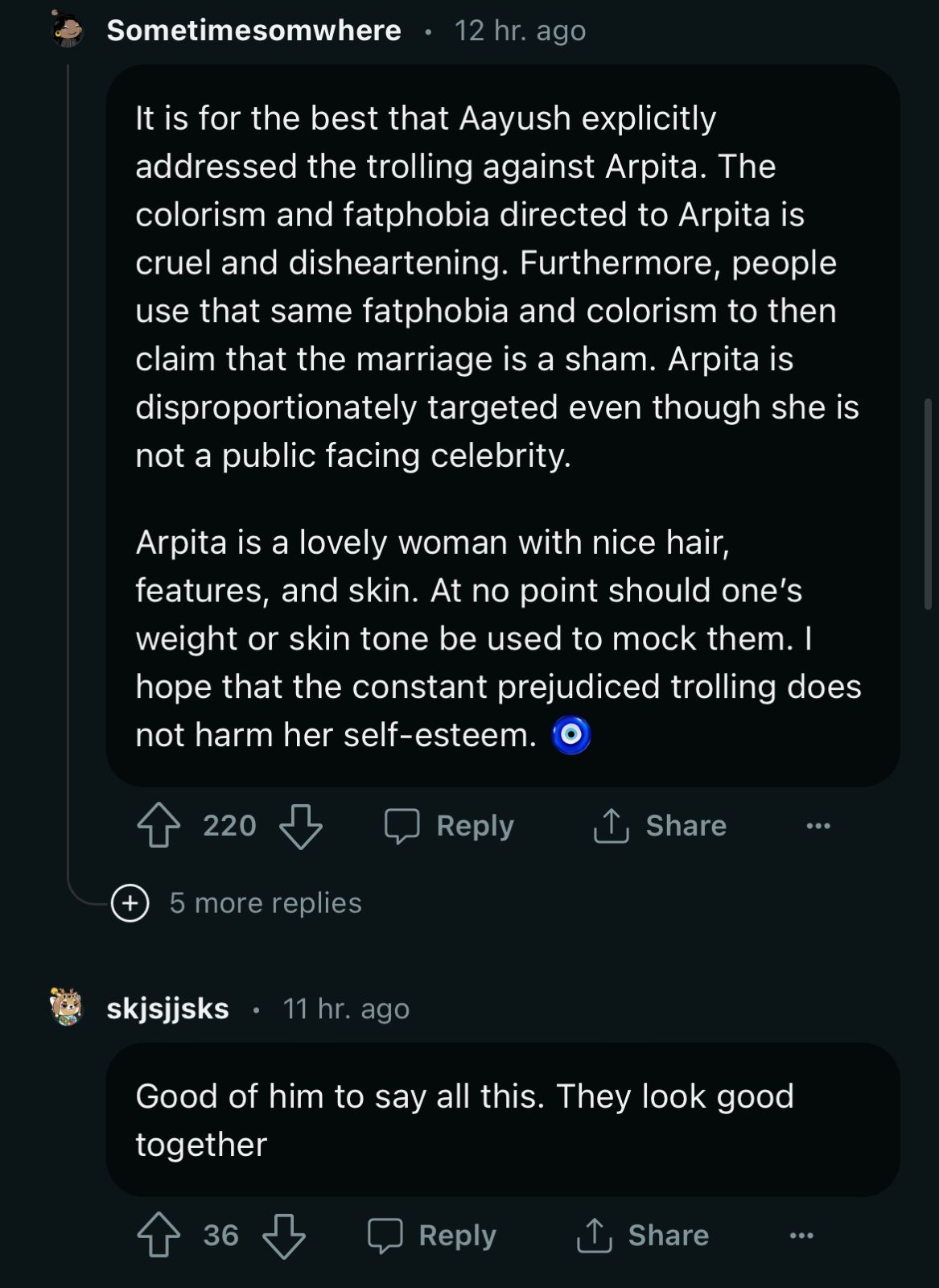Open more options for Sometimesomwhere comment
Screen dimensions: 939x1288
tap(818, 825)
